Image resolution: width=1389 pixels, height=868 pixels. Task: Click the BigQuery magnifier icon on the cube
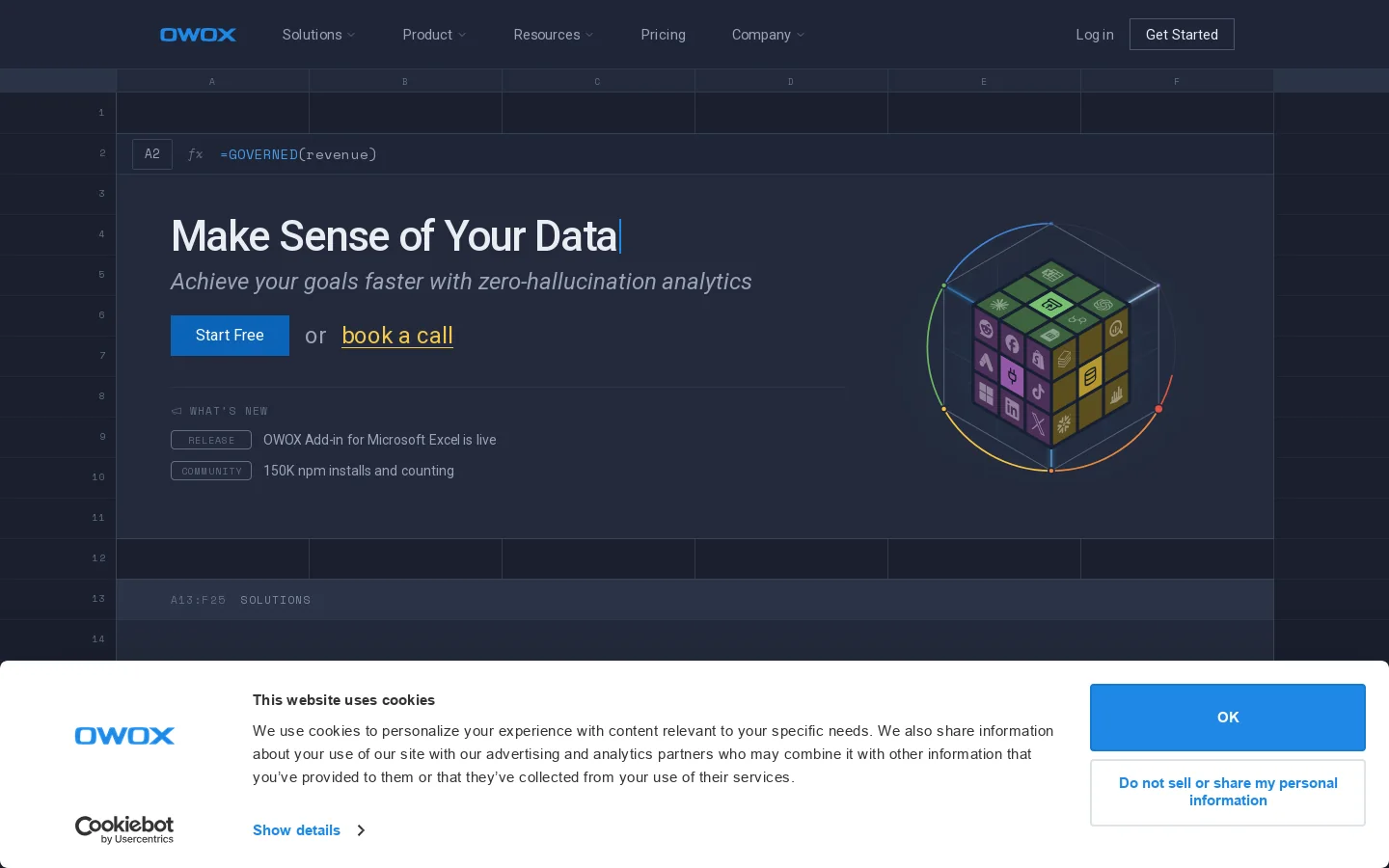(1116, 329)
